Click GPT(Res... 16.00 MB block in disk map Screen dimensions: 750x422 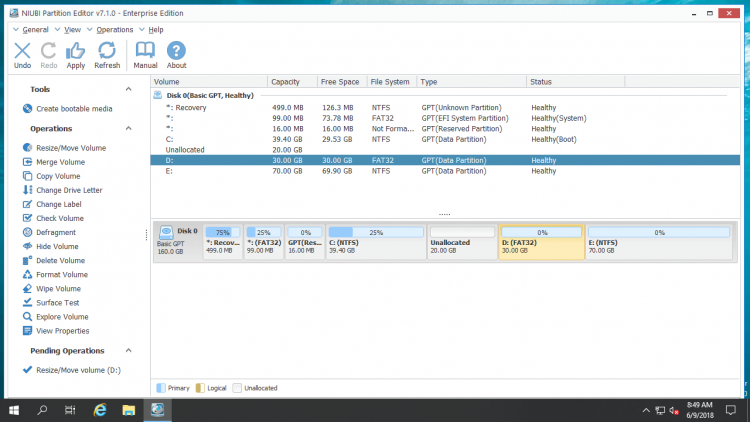305,242
